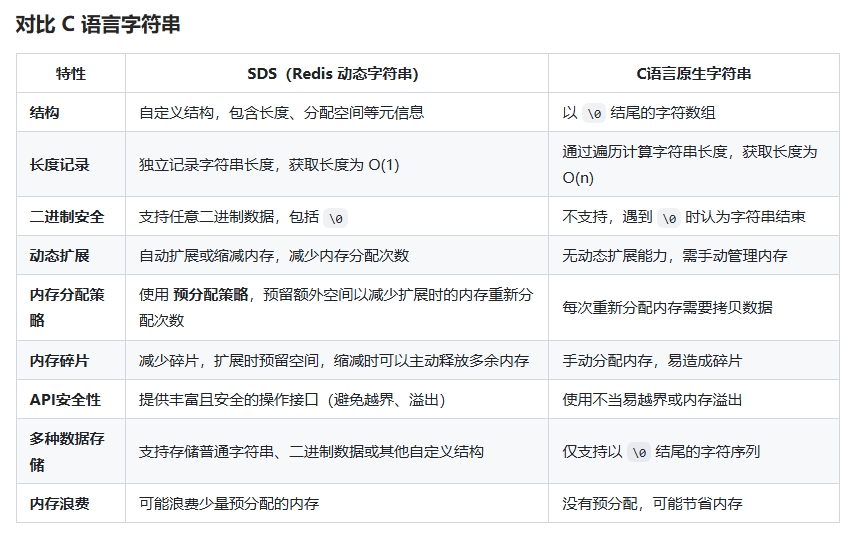Select the "特性" column header
The image size is (855, 545).
click(70, 74)
